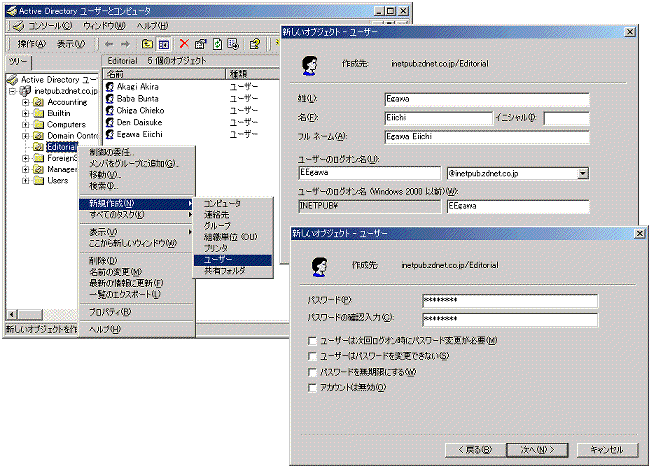Expand the Accounting tree node

[25, 101]
